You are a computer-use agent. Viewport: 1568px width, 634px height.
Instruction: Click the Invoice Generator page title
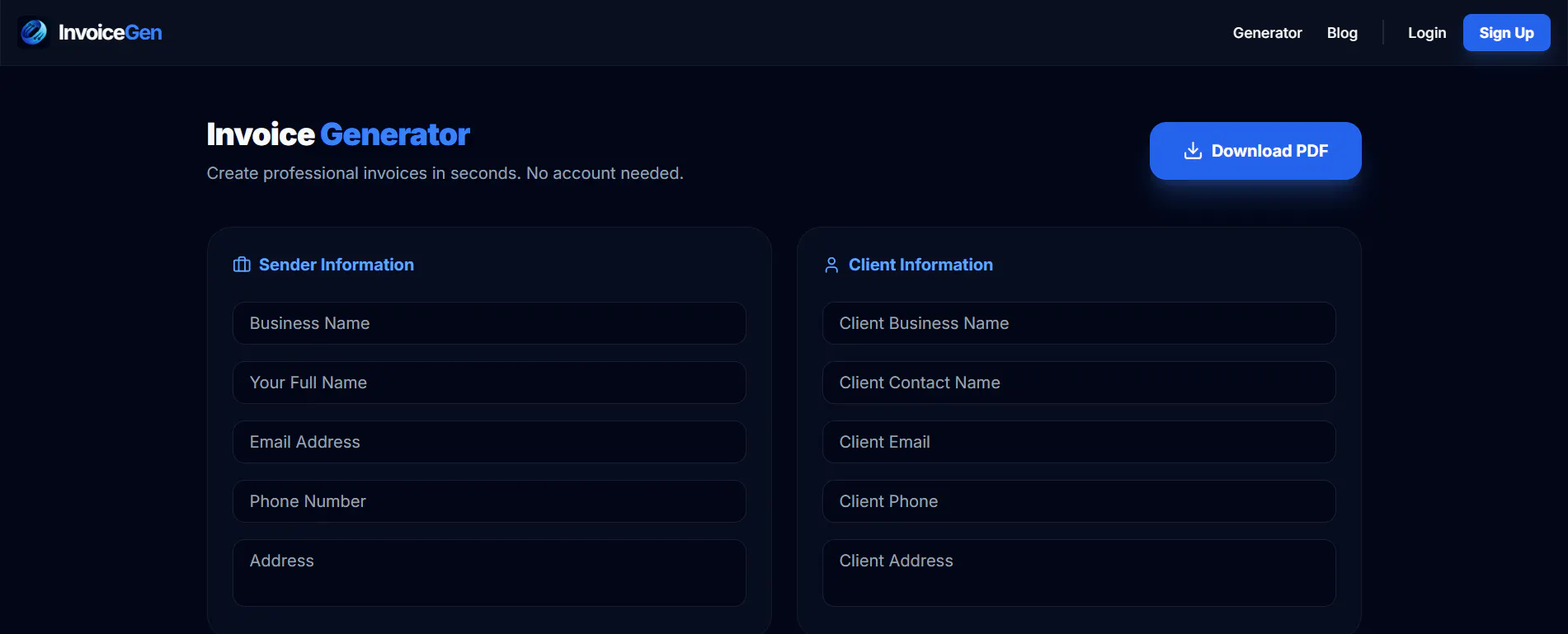(338, 134)
